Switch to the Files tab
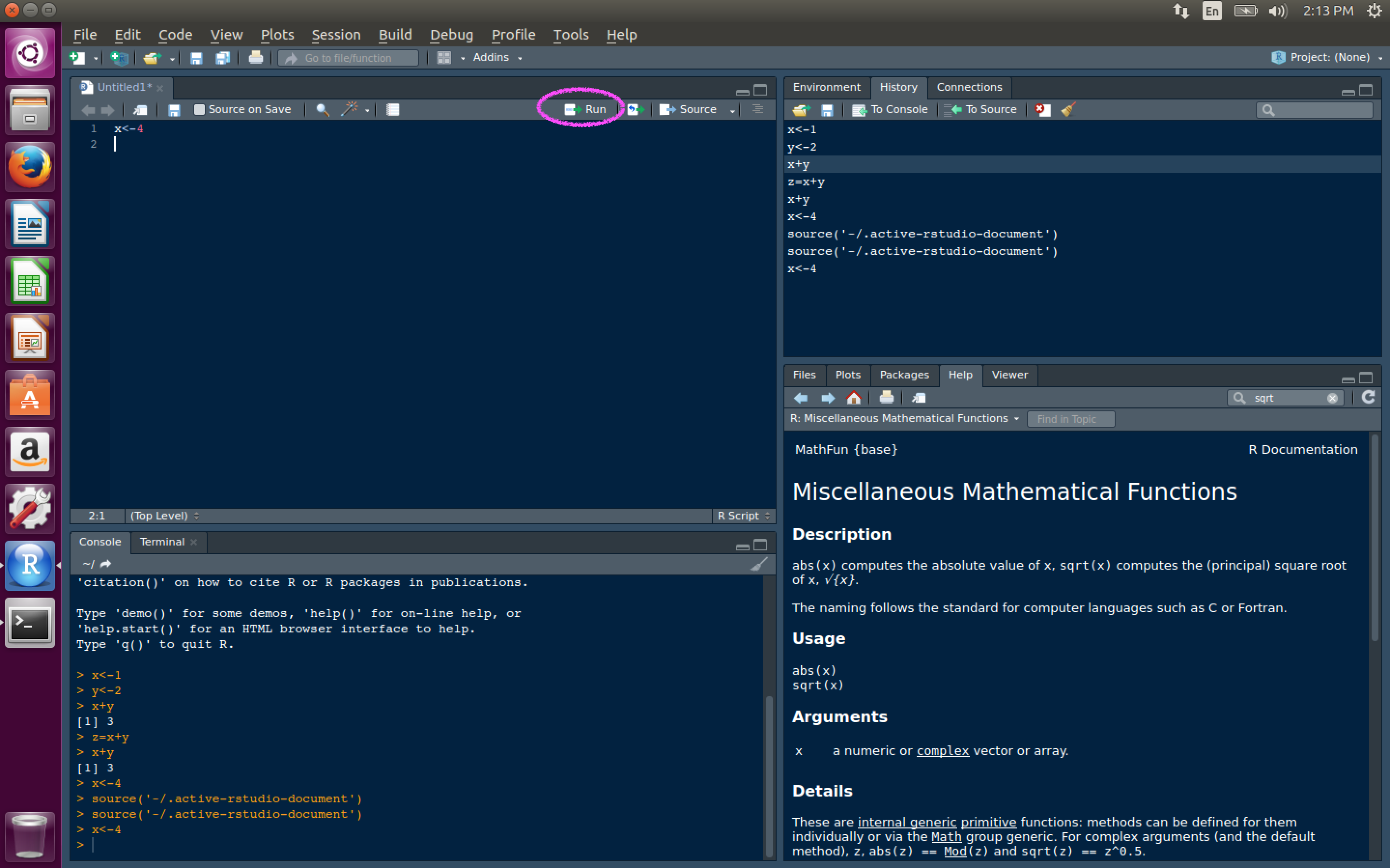The width and height of the screenshot is (1390, 868). coord(804,375)
